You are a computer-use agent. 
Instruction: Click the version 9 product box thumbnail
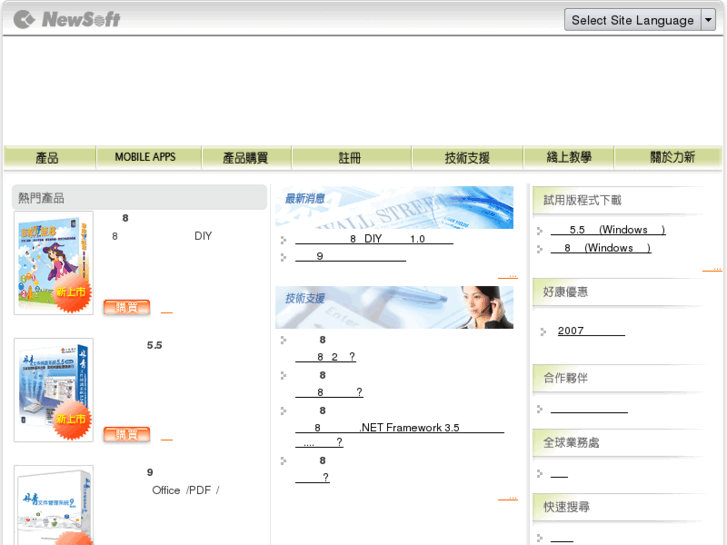pyautogui.click(x=54, y=505)
